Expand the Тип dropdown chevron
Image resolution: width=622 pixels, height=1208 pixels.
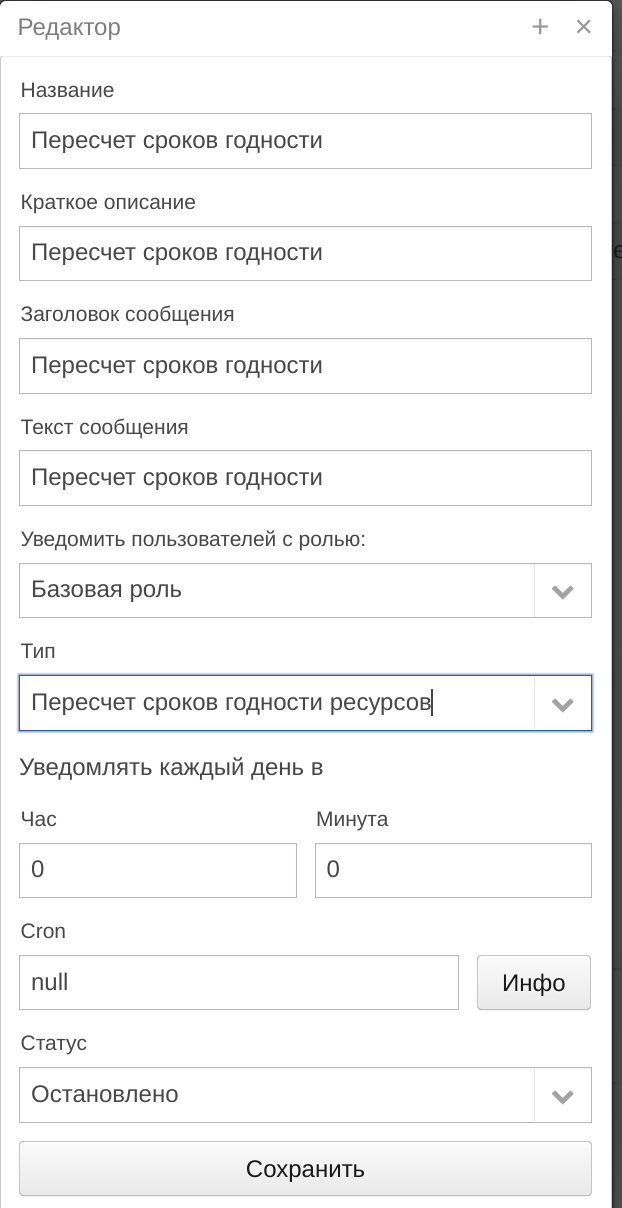[x=563, y=703]
